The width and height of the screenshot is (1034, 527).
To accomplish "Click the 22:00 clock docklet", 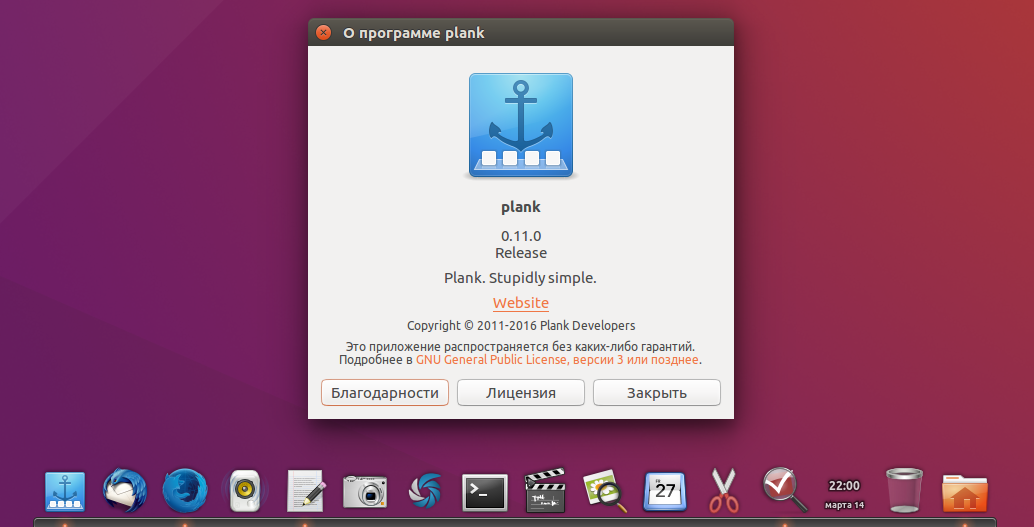I will 845,493.
